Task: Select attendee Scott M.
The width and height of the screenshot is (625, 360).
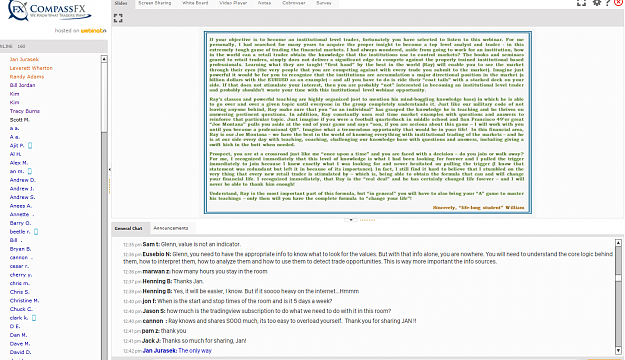Action: (x=20, y=120)
